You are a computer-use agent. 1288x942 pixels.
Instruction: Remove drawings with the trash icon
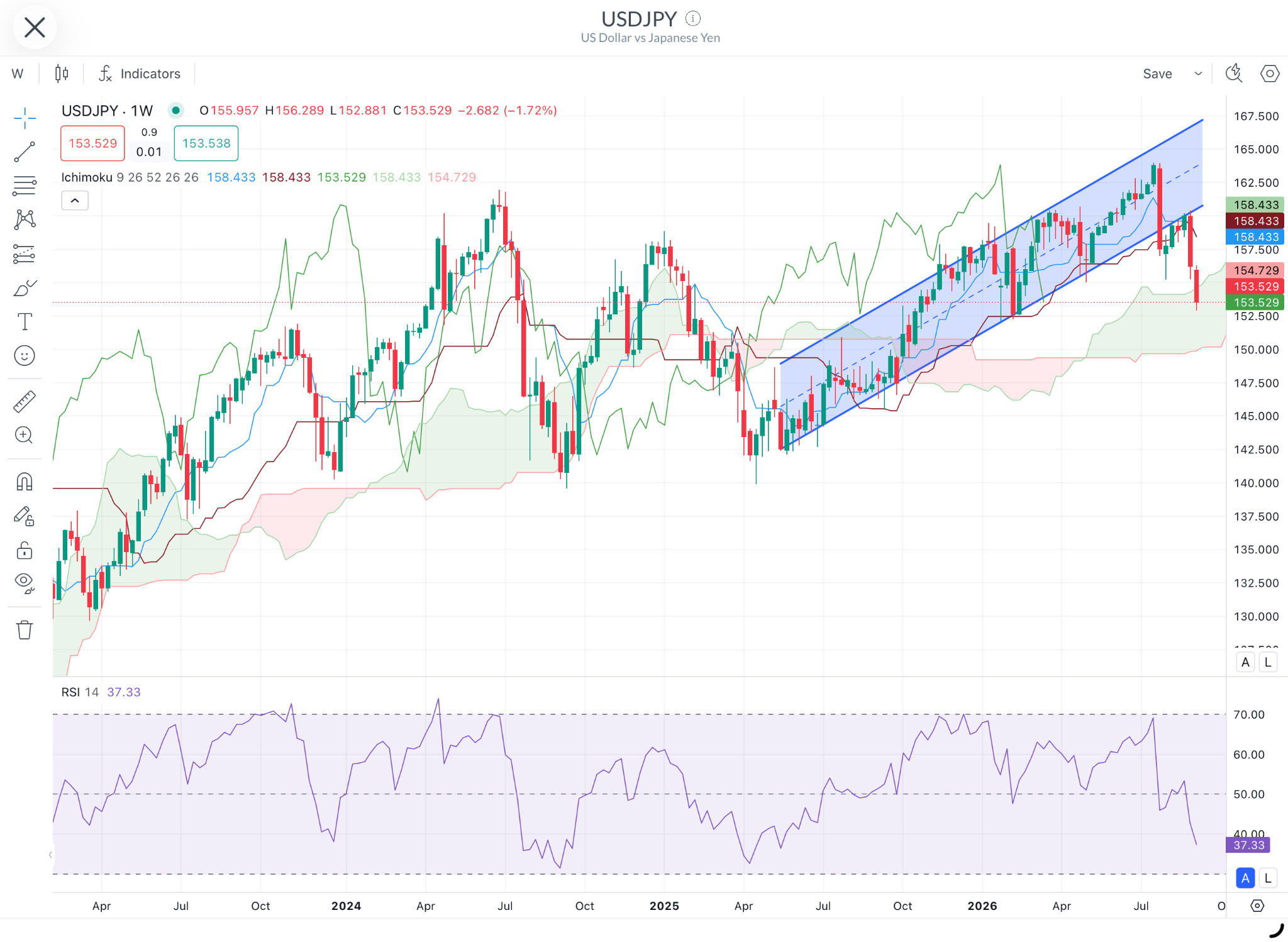(25, 629)
